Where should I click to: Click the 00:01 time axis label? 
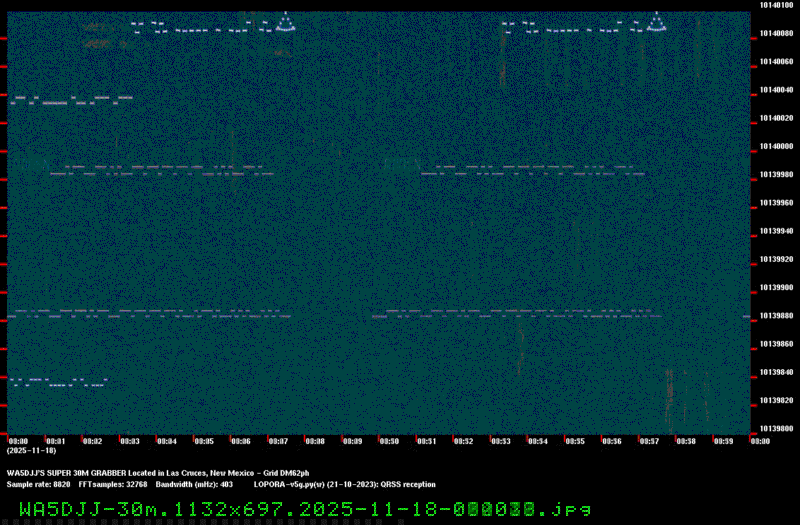(x=56, y=441)
